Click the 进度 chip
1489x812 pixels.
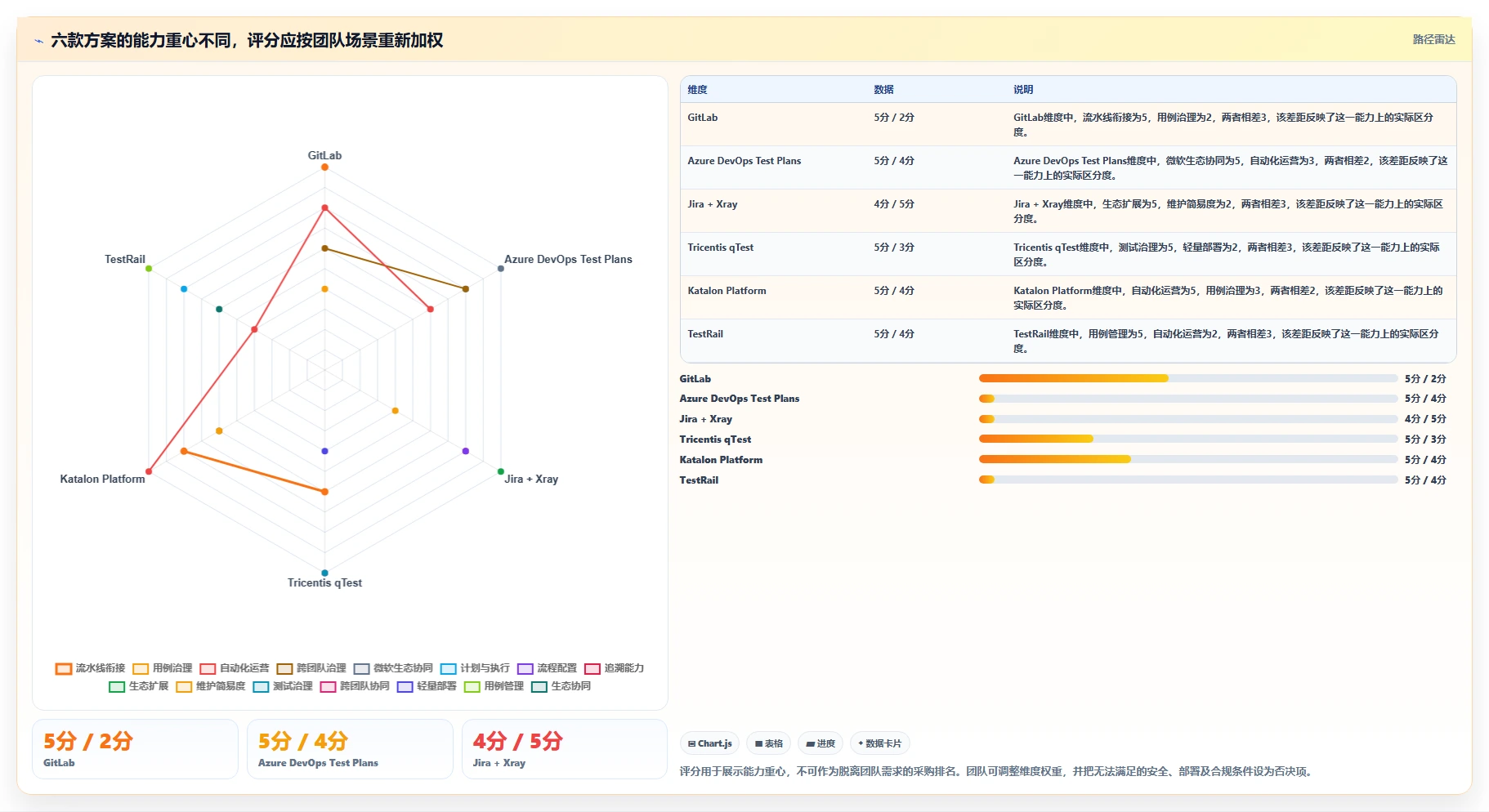pos(821,743)
